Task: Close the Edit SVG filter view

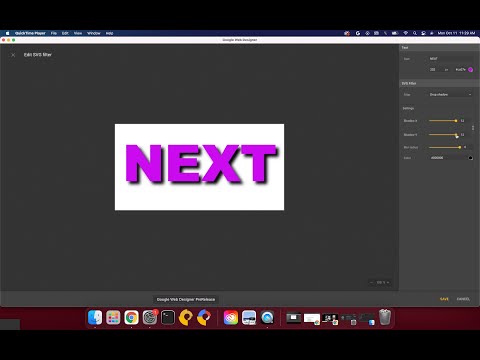Action: pyautogui.click(x=13, y=55)
